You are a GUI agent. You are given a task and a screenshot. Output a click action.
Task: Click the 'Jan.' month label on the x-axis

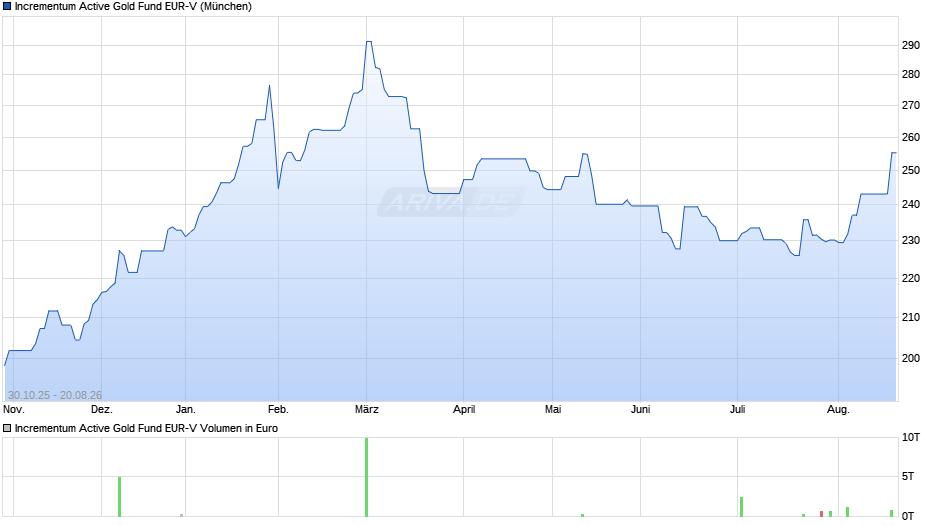pyautogui.click(x=185, y=410)
